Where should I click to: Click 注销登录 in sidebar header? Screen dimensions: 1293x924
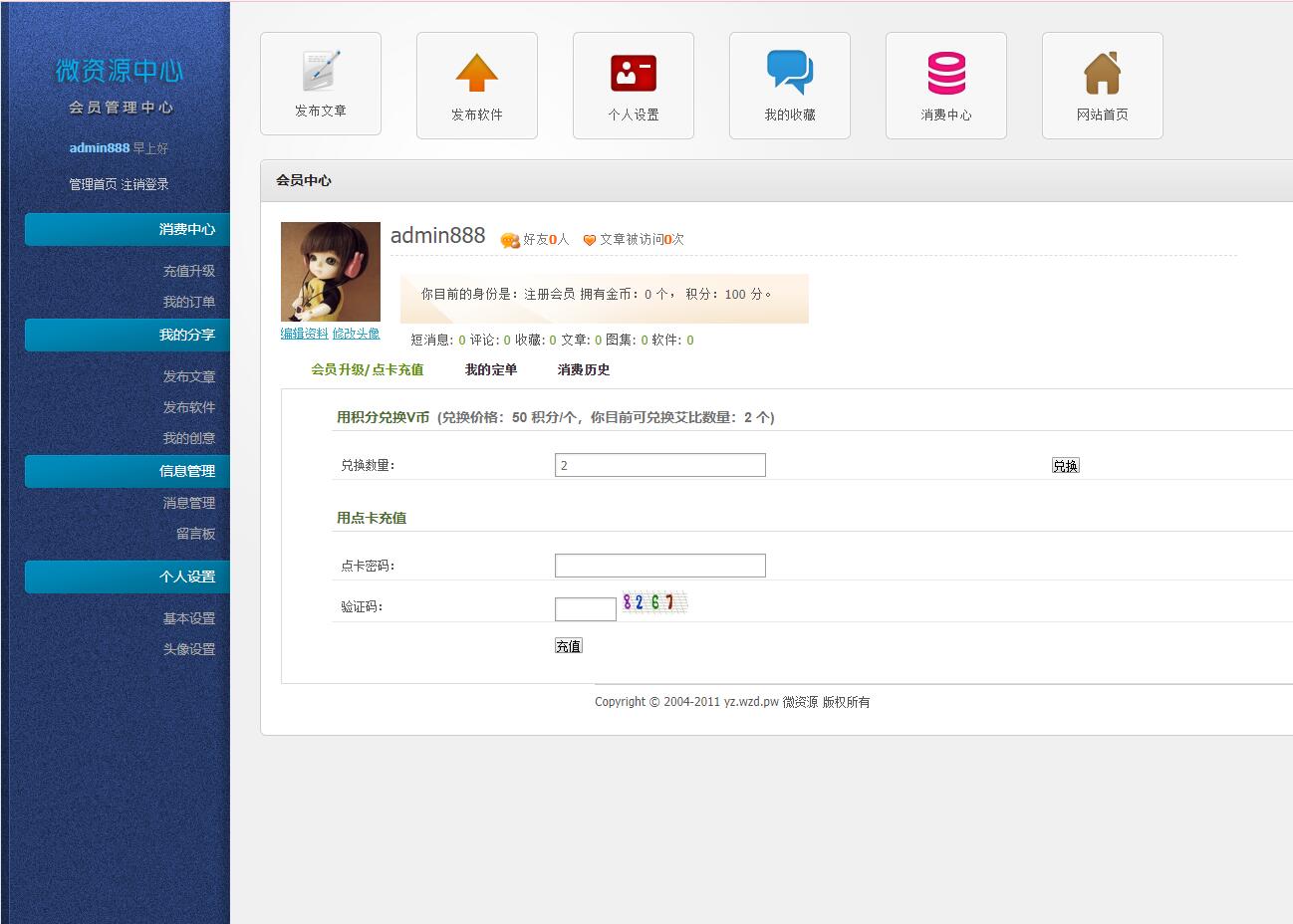(145, 184)
